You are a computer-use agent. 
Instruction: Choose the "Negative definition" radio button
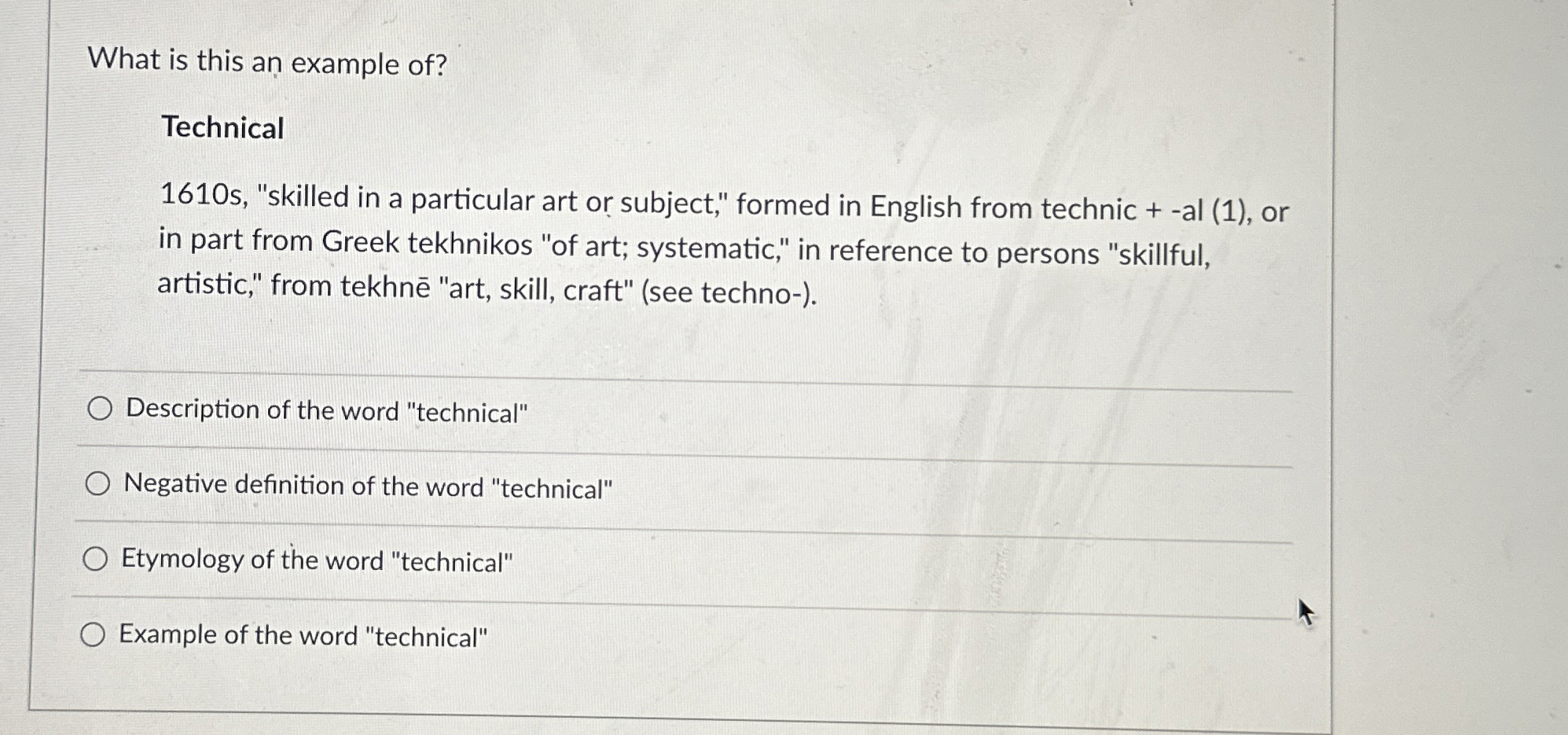tap(97, 484)
